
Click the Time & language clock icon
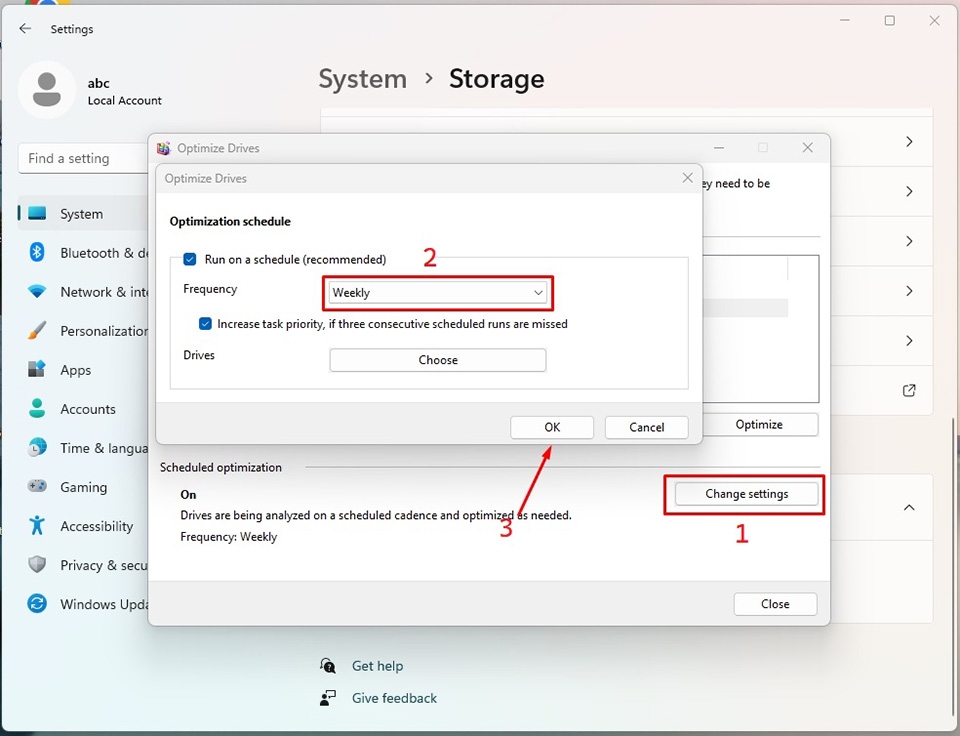(x=37, y=448)
